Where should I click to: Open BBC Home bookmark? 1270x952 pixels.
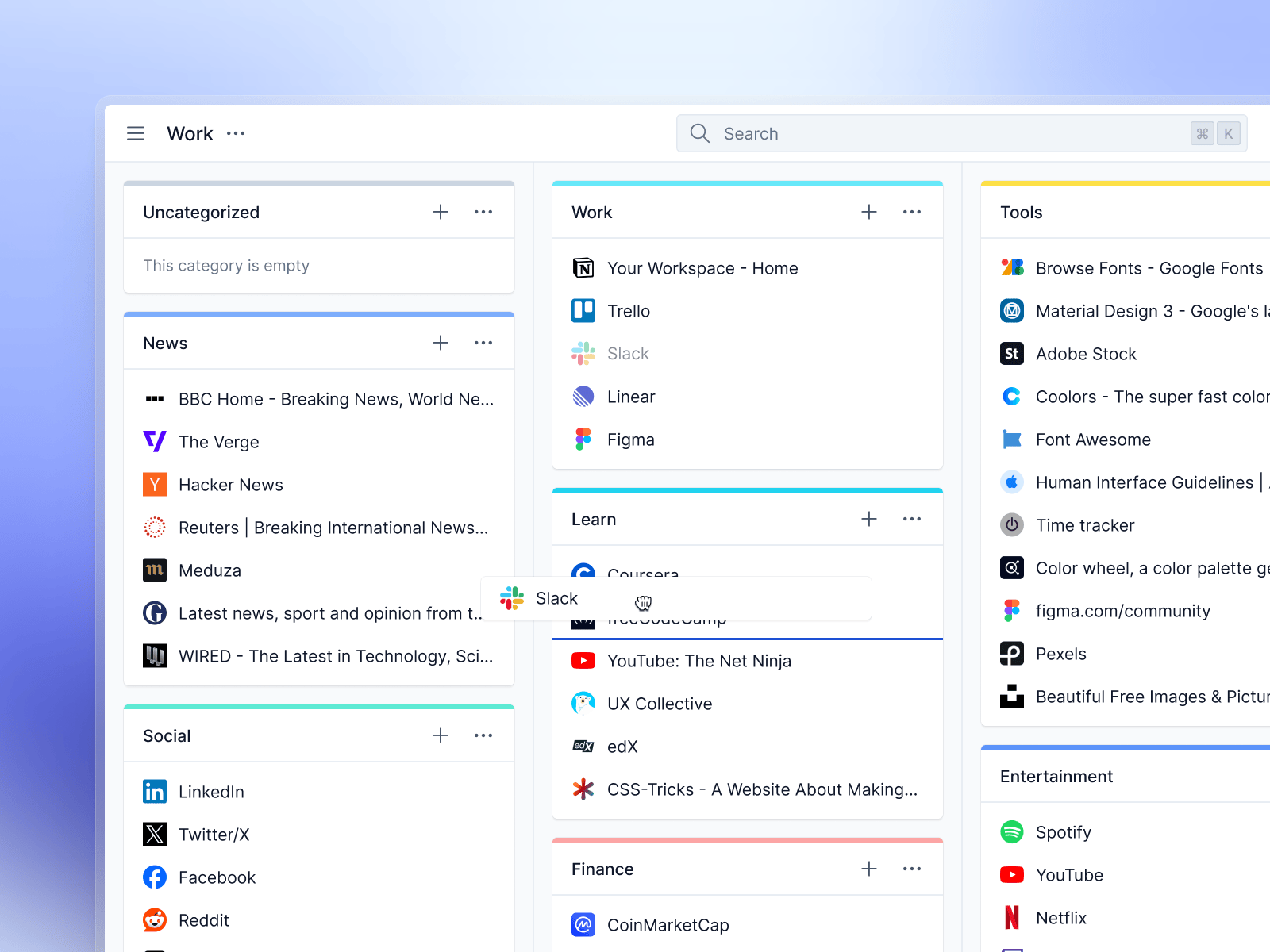[x=319, y=399]
